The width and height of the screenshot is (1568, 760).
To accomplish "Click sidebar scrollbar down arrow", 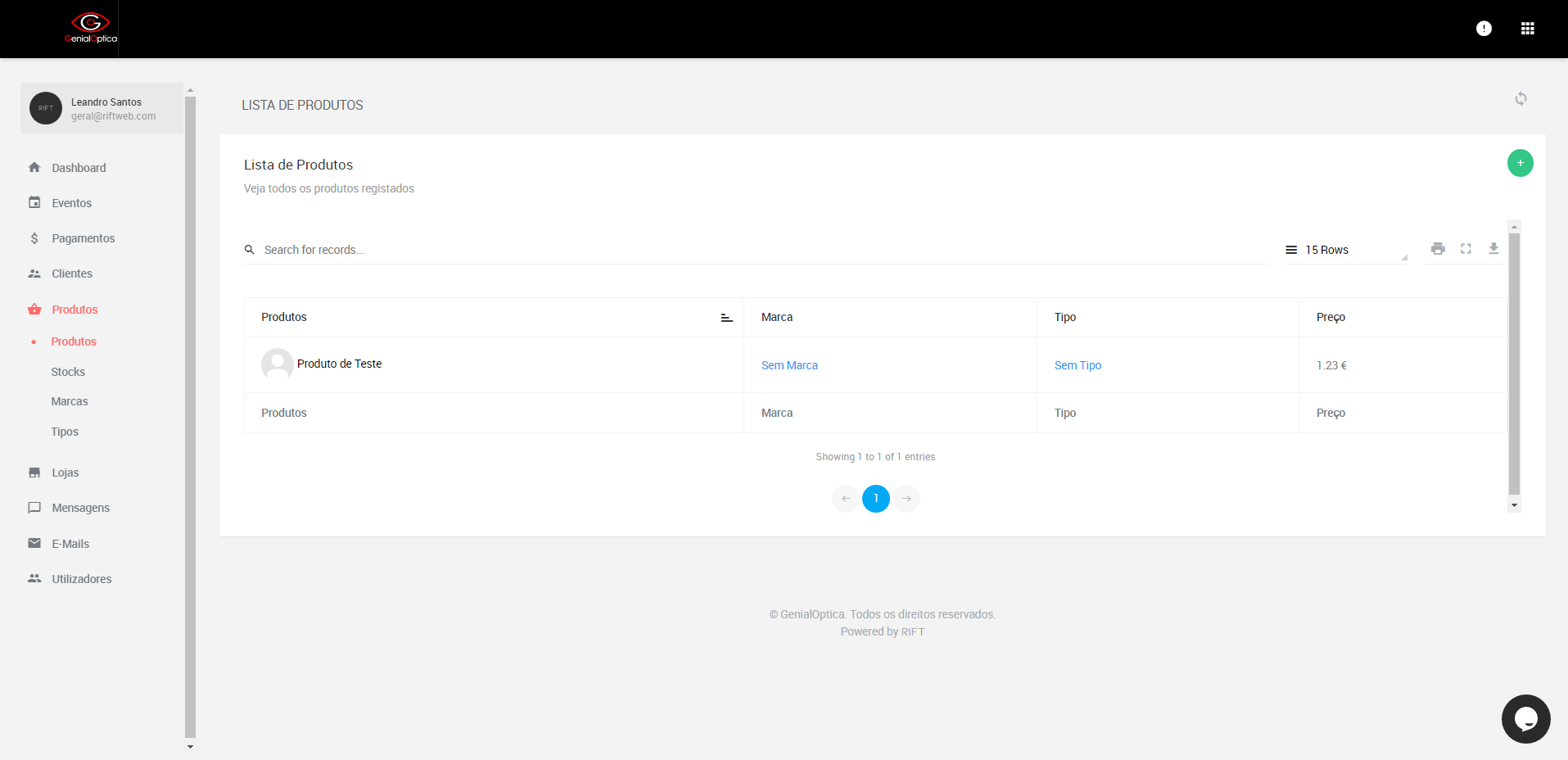I will (x=190, y=747).
